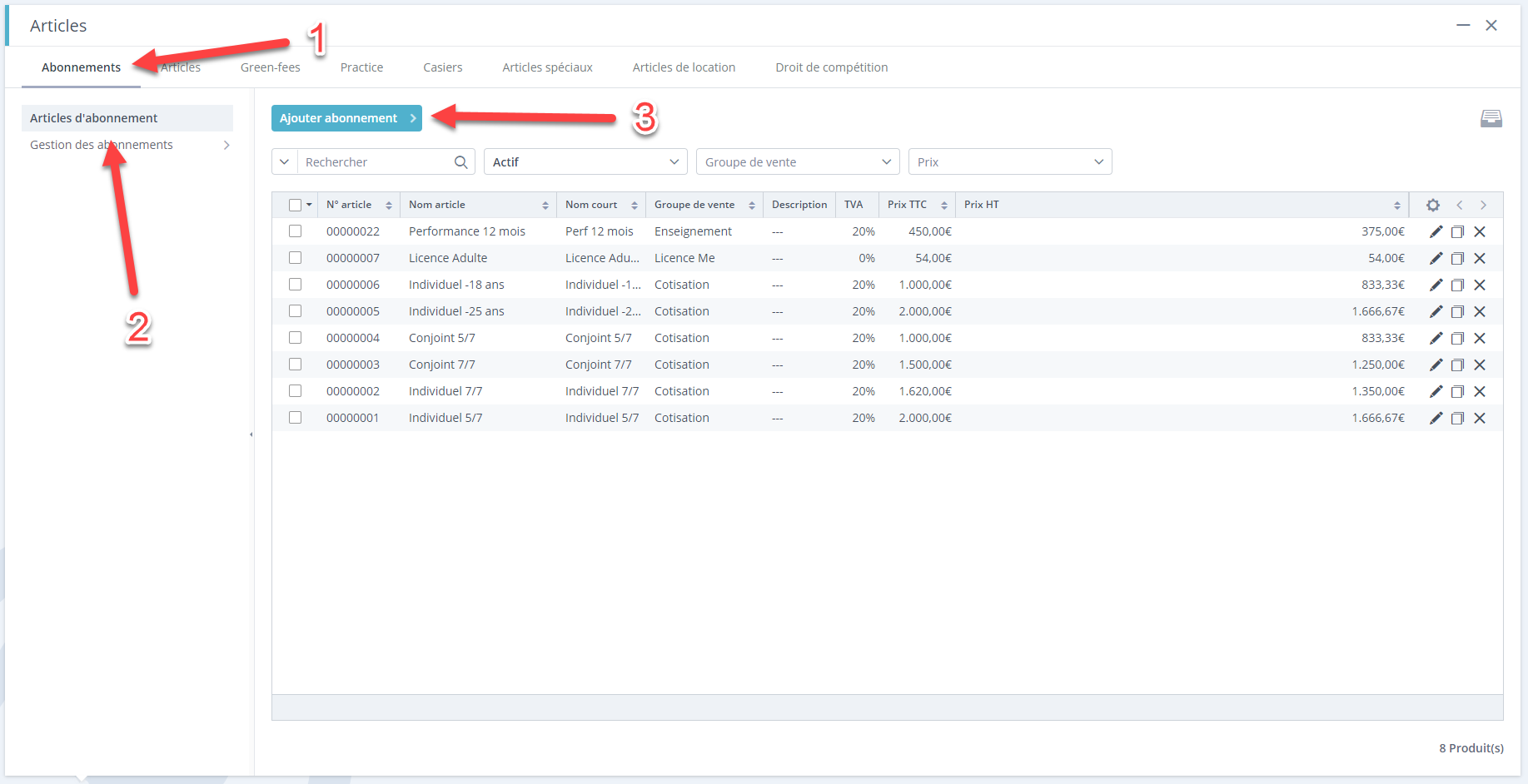Image resolution: width=1528 pixels, height=784 pixels.
Task: Select Articles d'abonnement in sidebar
Action: [x=127, y=118]
